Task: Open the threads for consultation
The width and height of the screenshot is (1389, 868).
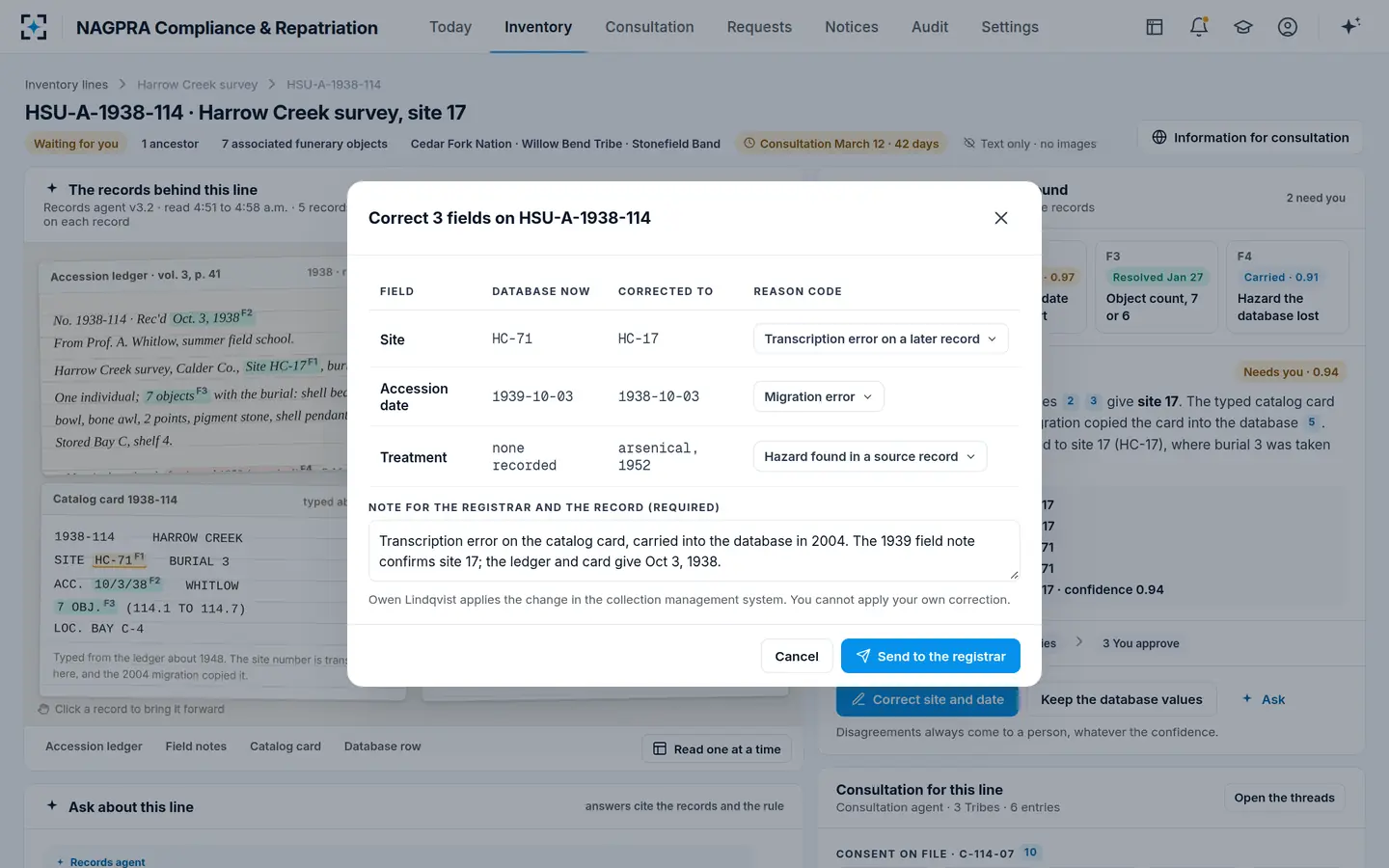Action: (x=1285, y=798)
